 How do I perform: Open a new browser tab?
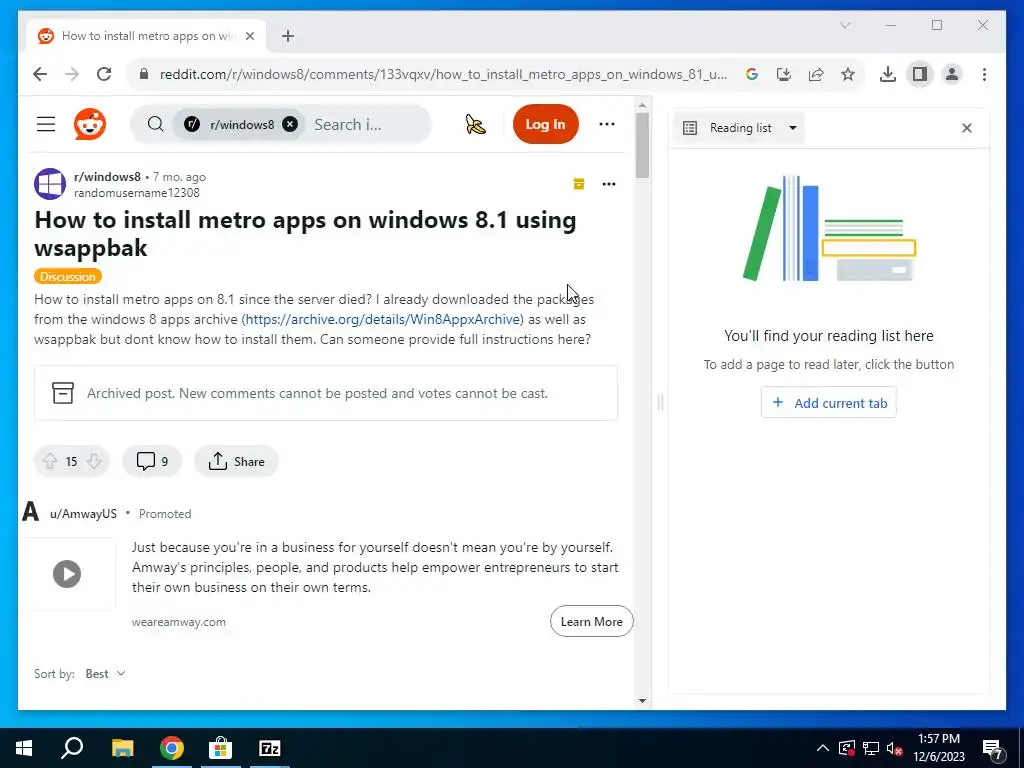288,36
